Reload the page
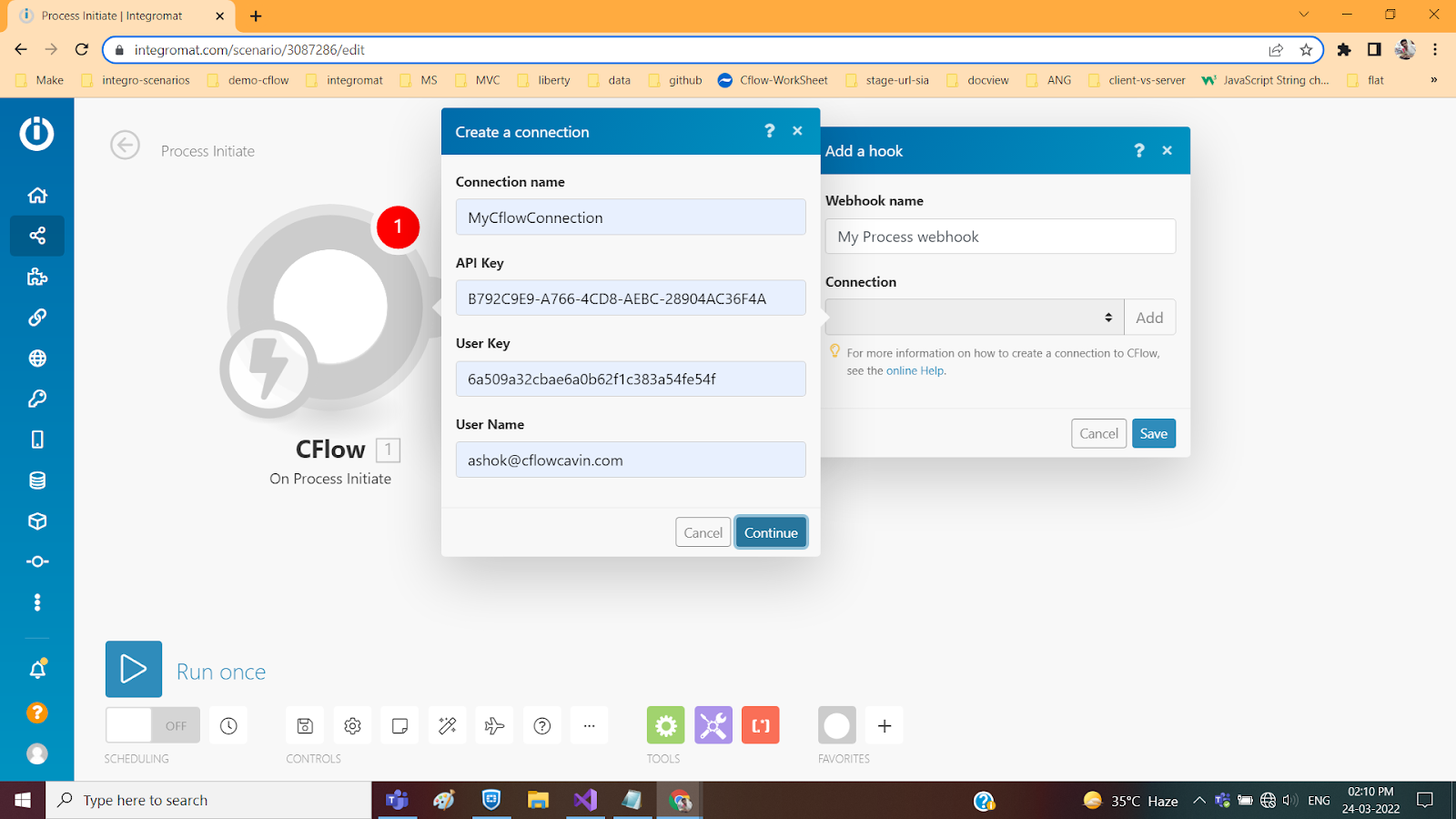This screenshot has height=819, width=1456. coord(82,50)
